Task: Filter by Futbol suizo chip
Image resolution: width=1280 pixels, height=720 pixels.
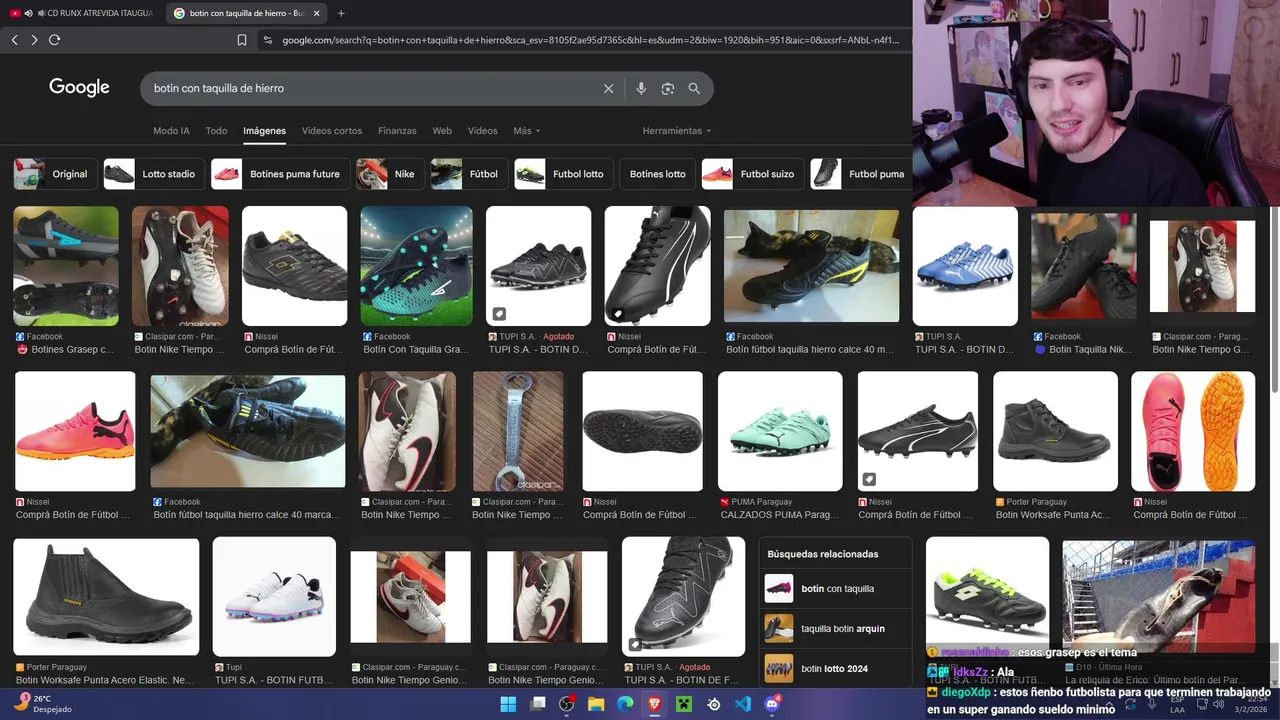Action: pos(753,174)
